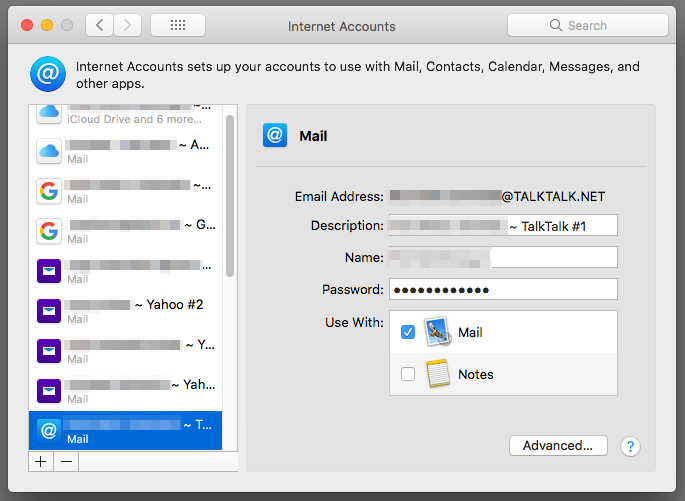Screen dimensions: 685x501
Task: Go forward with the right arrow
Action: point(127,25)
